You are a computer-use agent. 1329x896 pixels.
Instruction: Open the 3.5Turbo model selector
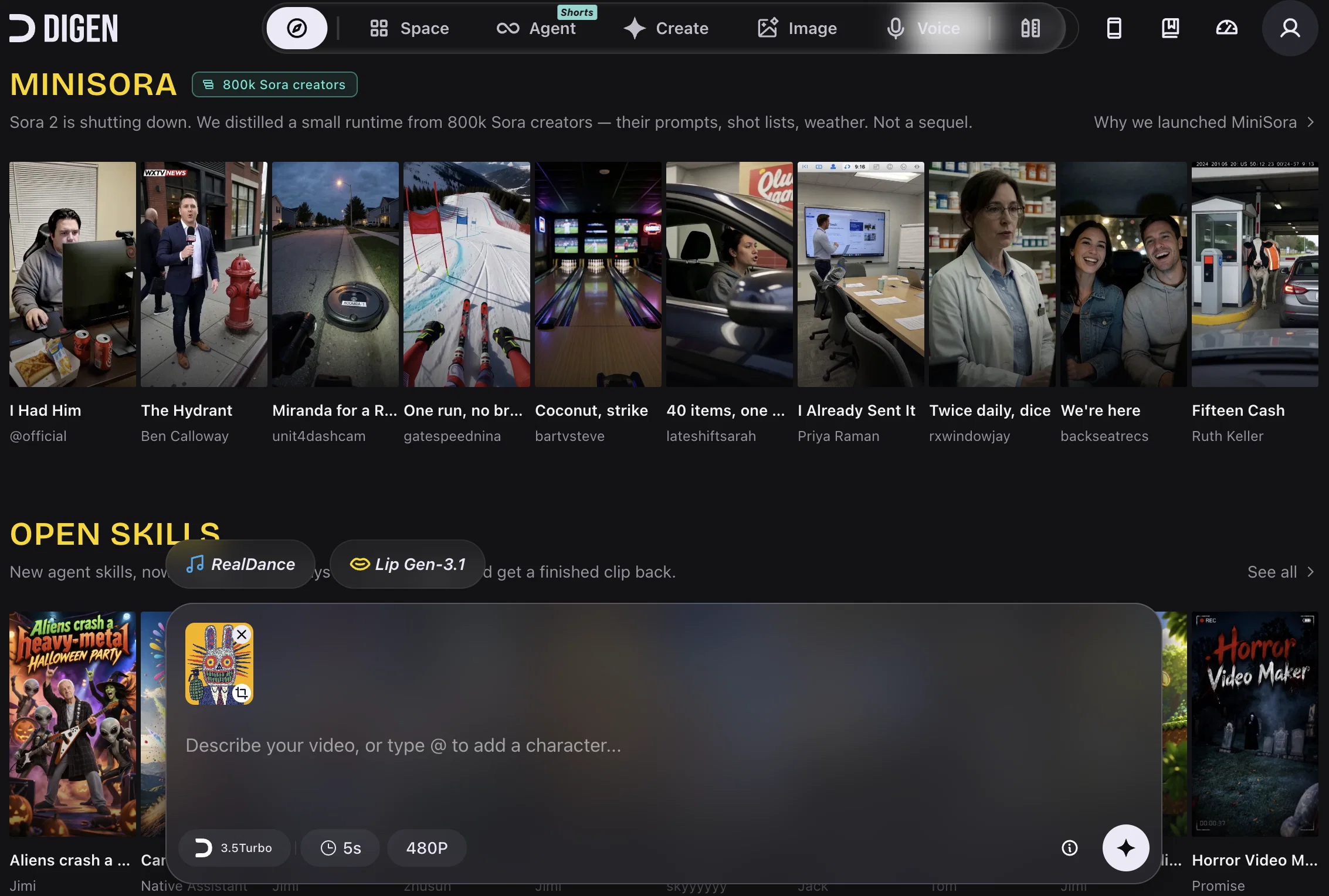(x=235, y=848)
